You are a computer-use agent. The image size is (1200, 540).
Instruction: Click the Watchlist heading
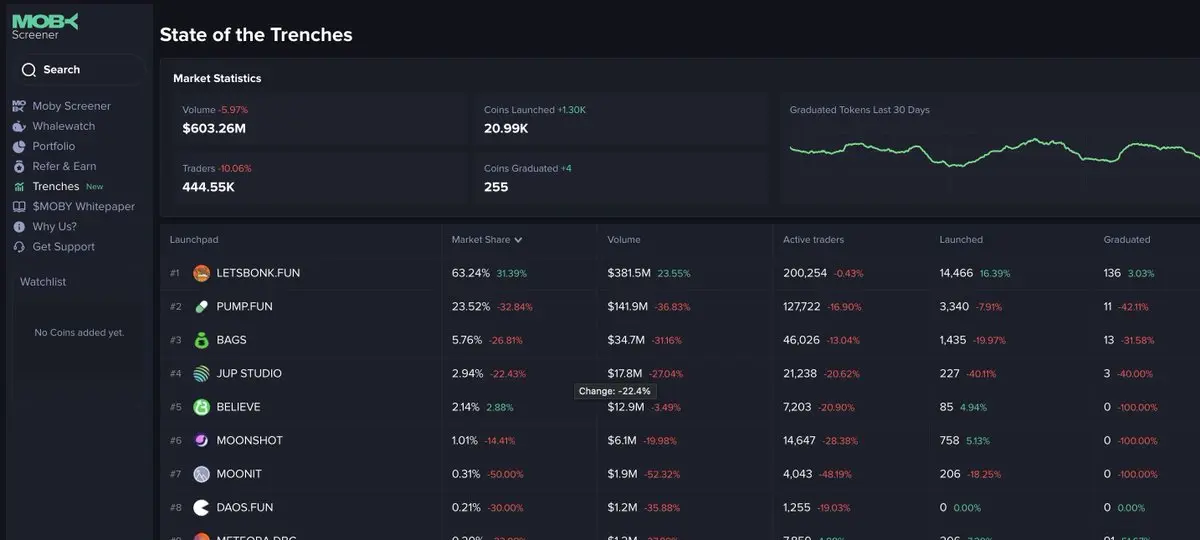coord(43,282)
